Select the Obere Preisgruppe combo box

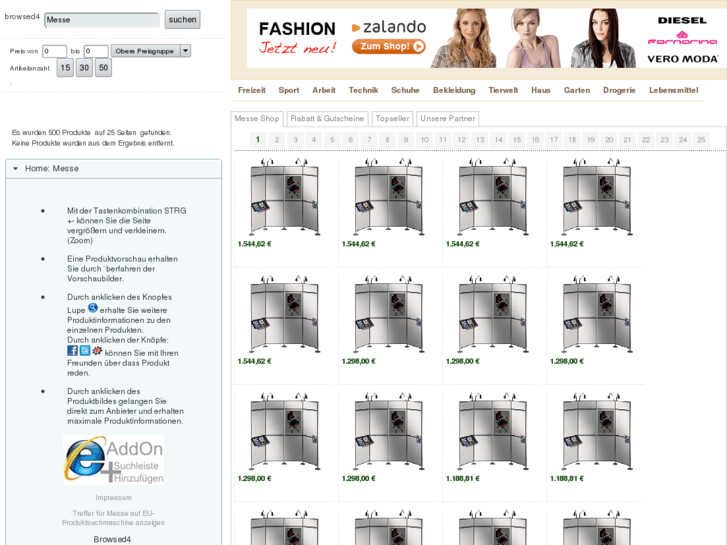(x=151, y=51)
